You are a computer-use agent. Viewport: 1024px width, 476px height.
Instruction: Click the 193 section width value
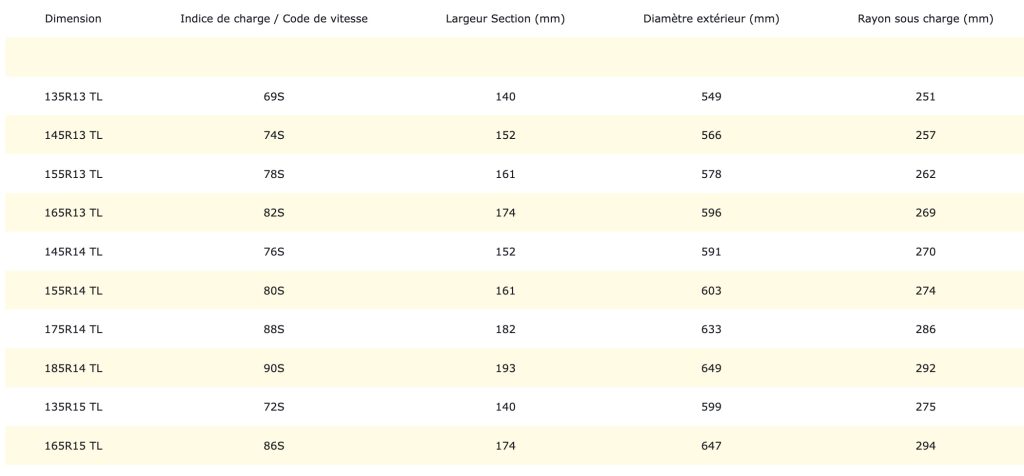coord(505,368)
